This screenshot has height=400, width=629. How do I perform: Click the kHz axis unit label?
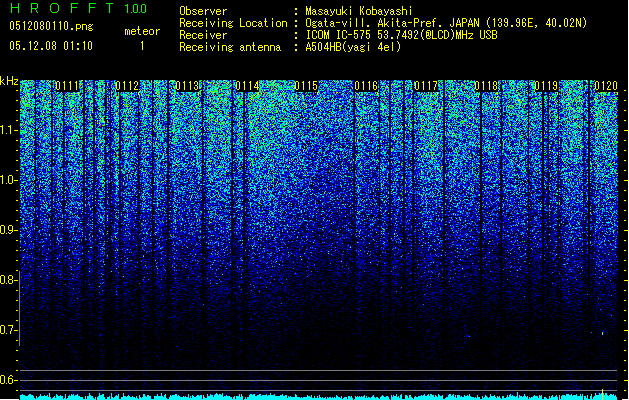(x=9, y=81)
